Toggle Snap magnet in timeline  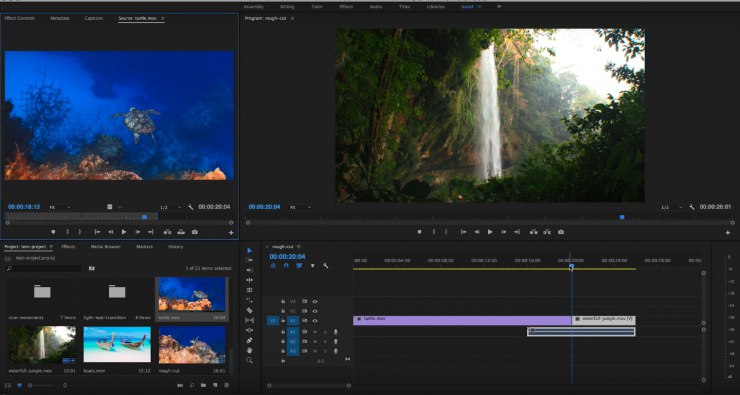tap(286, 266)
